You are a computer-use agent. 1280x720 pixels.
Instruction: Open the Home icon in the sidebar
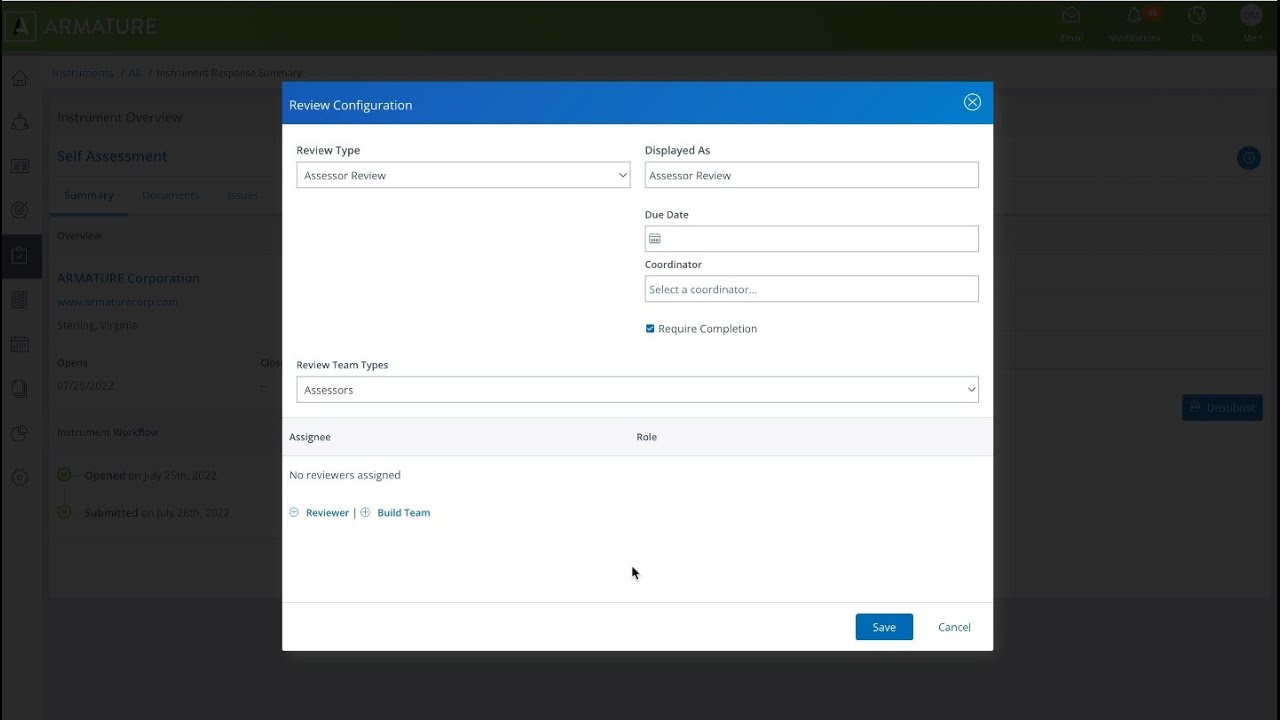click(x=20, y=78)
